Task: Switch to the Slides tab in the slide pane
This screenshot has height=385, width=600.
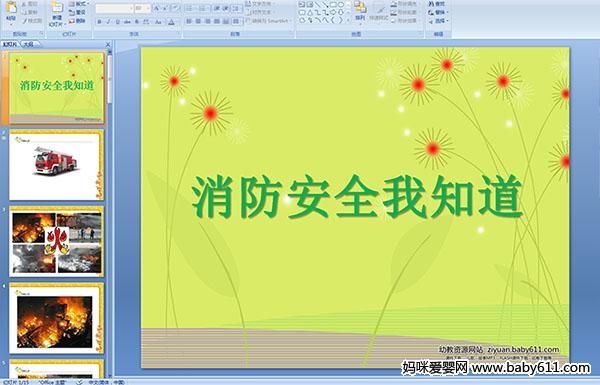Action: 10,44
